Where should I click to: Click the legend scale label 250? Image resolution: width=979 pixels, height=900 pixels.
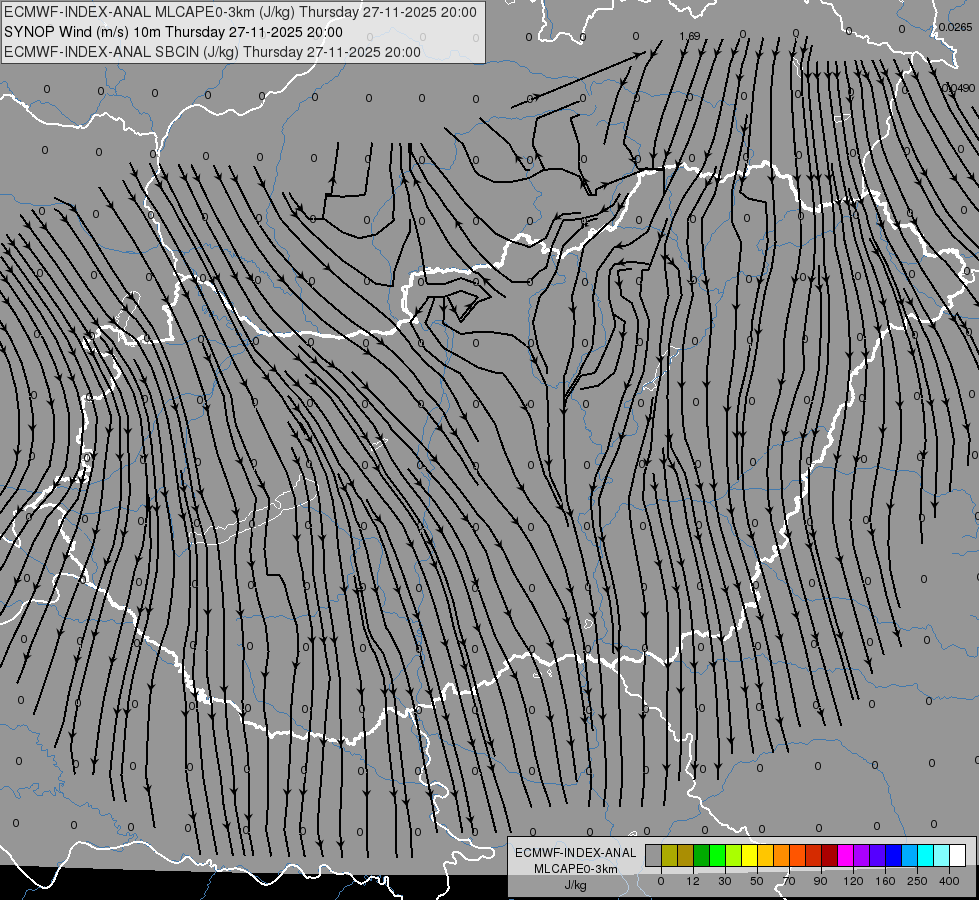pos(917,881)
